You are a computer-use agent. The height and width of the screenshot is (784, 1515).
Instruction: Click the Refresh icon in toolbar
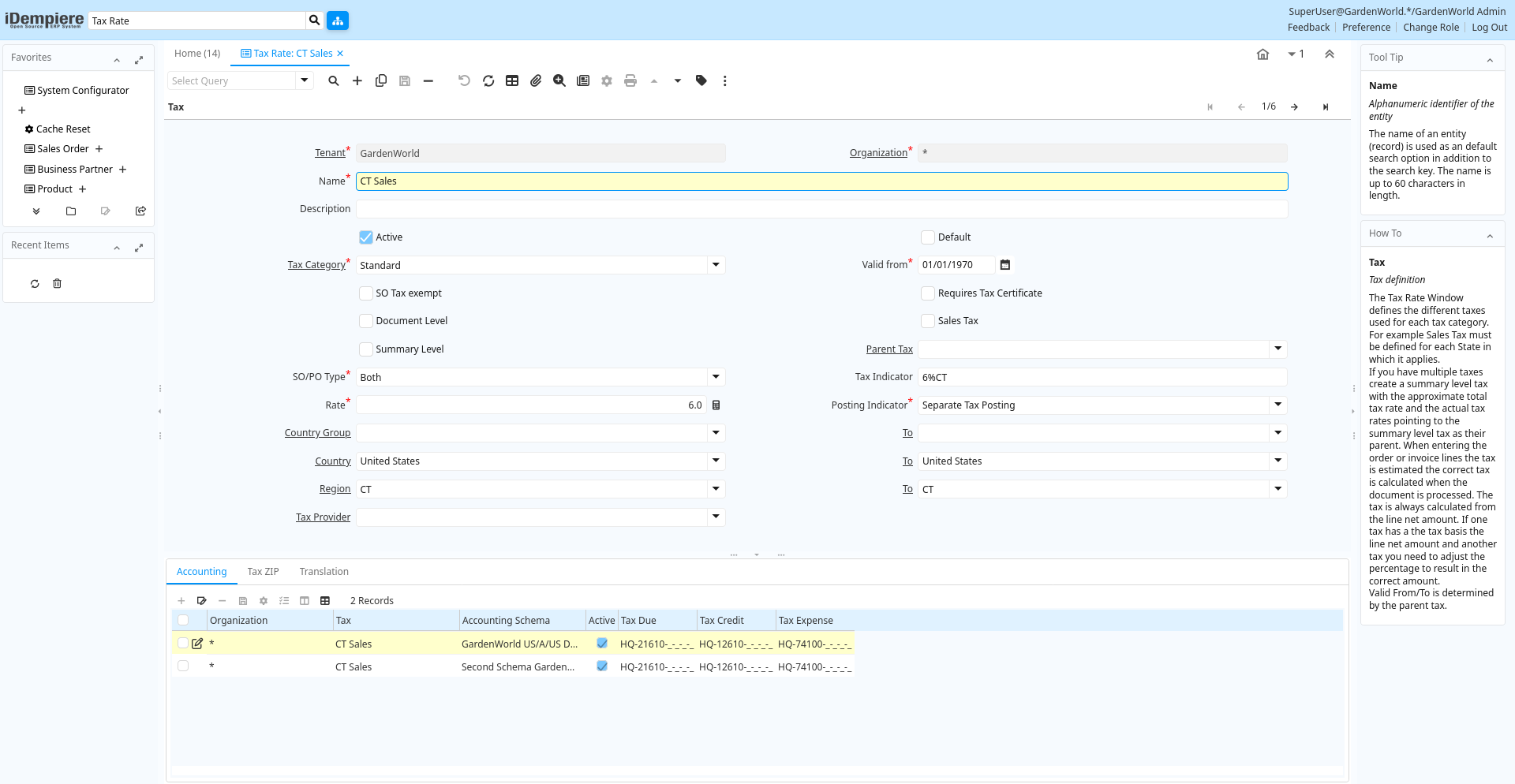(x=488, y=80)
